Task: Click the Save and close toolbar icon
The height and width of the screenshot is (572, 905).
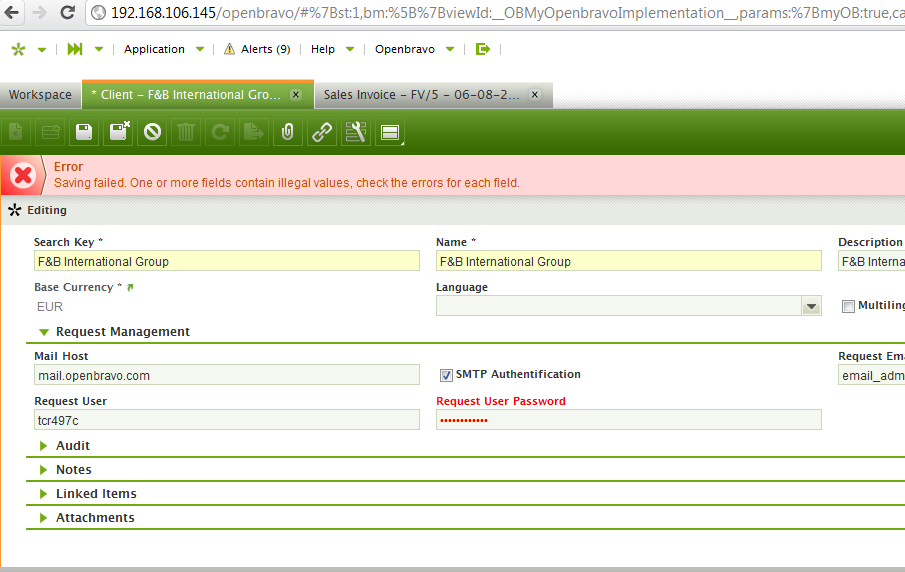Action: pos(118,132)
